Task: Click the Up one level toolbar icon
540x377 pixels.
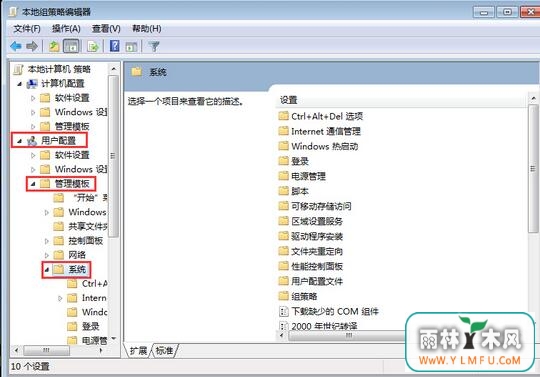Action: [54, 46]
